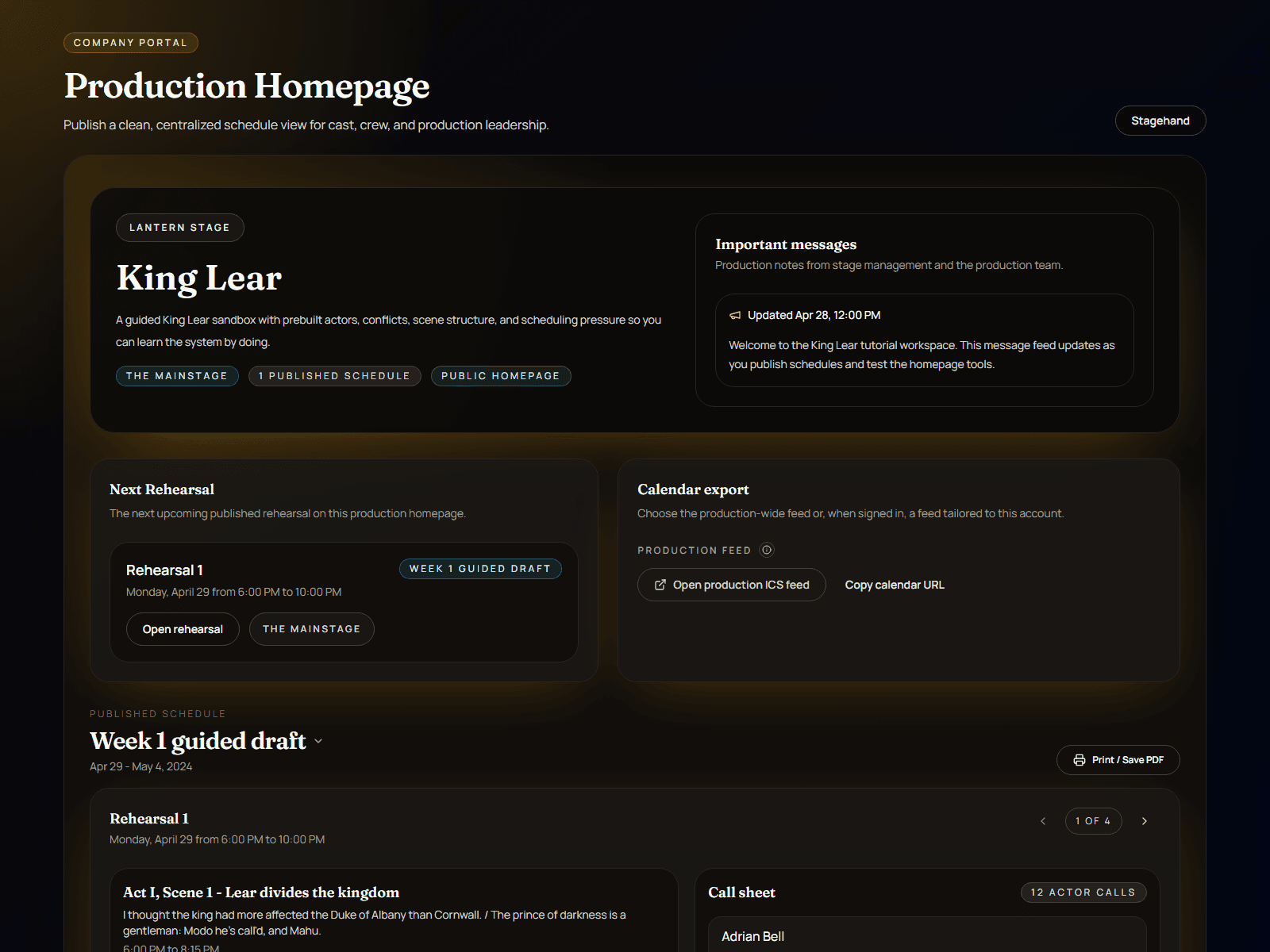Copy calendar URL
The height and width of the screenshot is (952, 1270).
[x=895, y=585]
